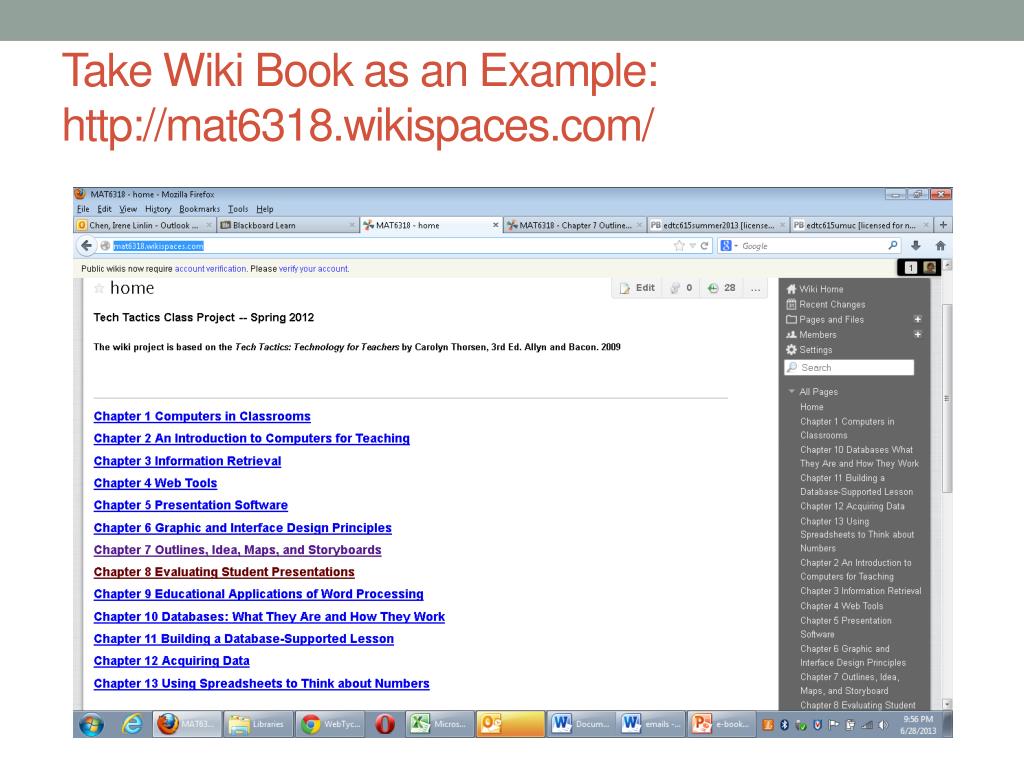
Task: Open the more options ellipsis menu
Action: click(x=755, y=288)
